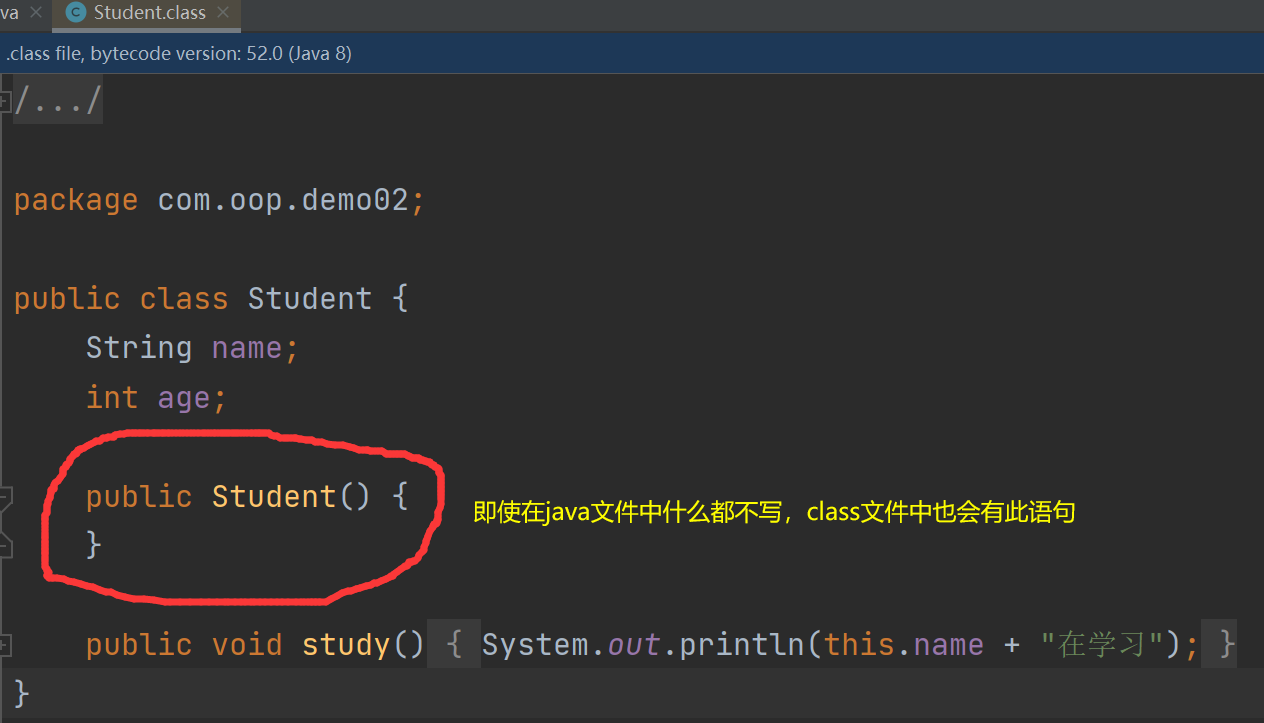Click System in the println statement
Viewport: 1264px width, 723px height.
(x=535, y=644)
